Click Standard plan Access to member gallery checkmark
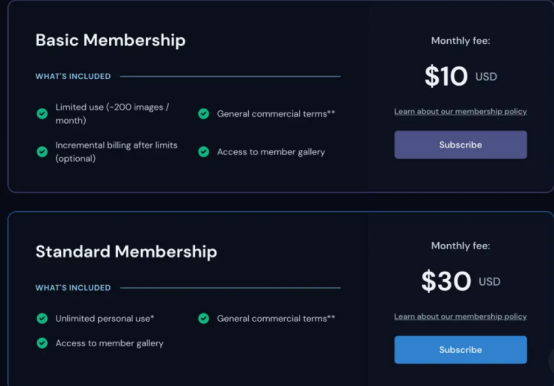Screen dimensions: 554x386 (x=42, y=343)
